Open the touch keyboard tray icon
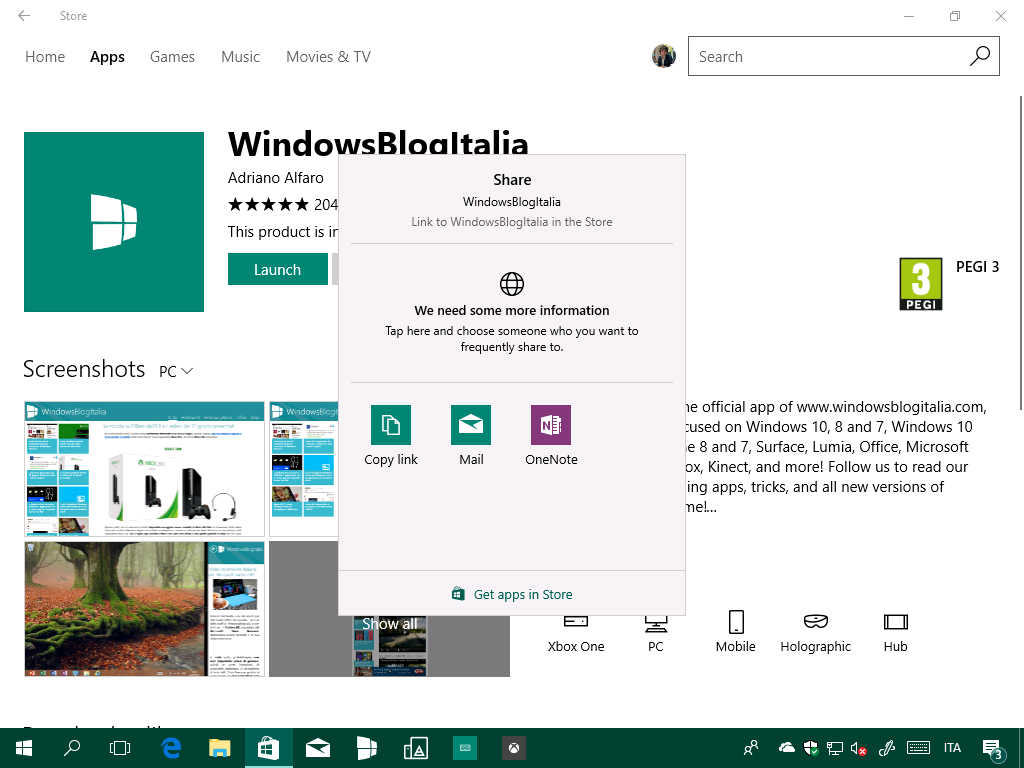The height and width of the screenshot is (768, 1024). pos(918,748)
